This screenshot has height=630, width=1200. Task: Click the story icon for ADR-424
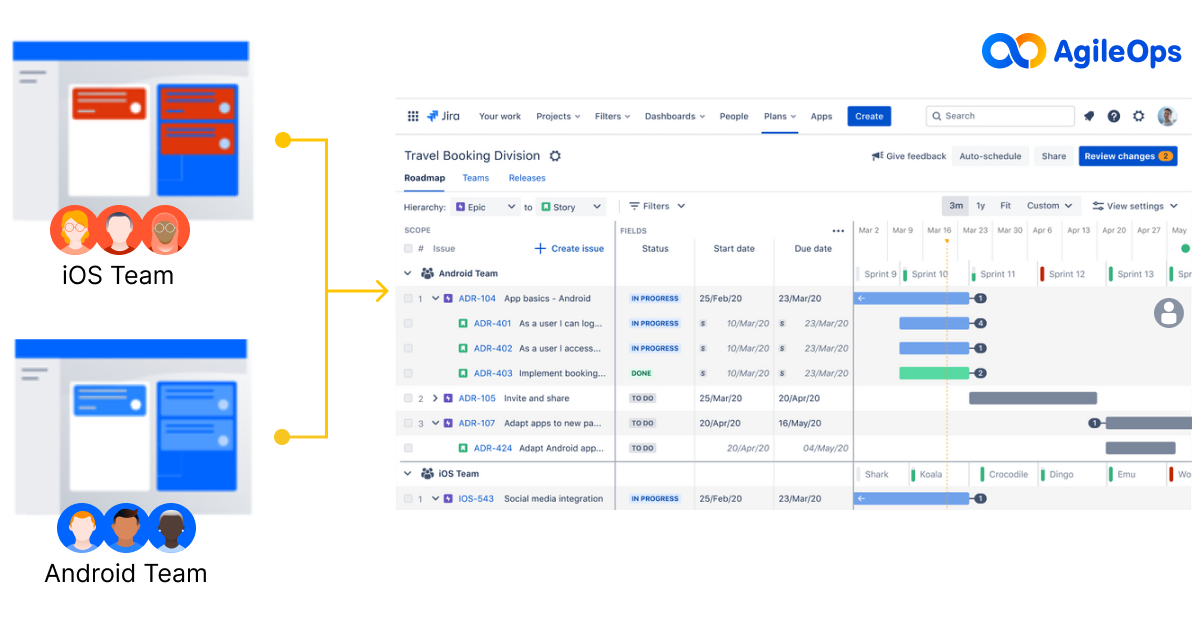click(463, 449)
